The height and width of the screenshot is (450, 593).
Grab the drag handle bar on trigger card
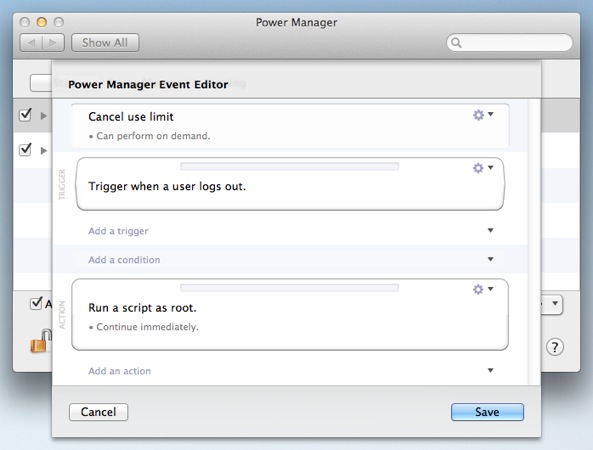[290, 167]
